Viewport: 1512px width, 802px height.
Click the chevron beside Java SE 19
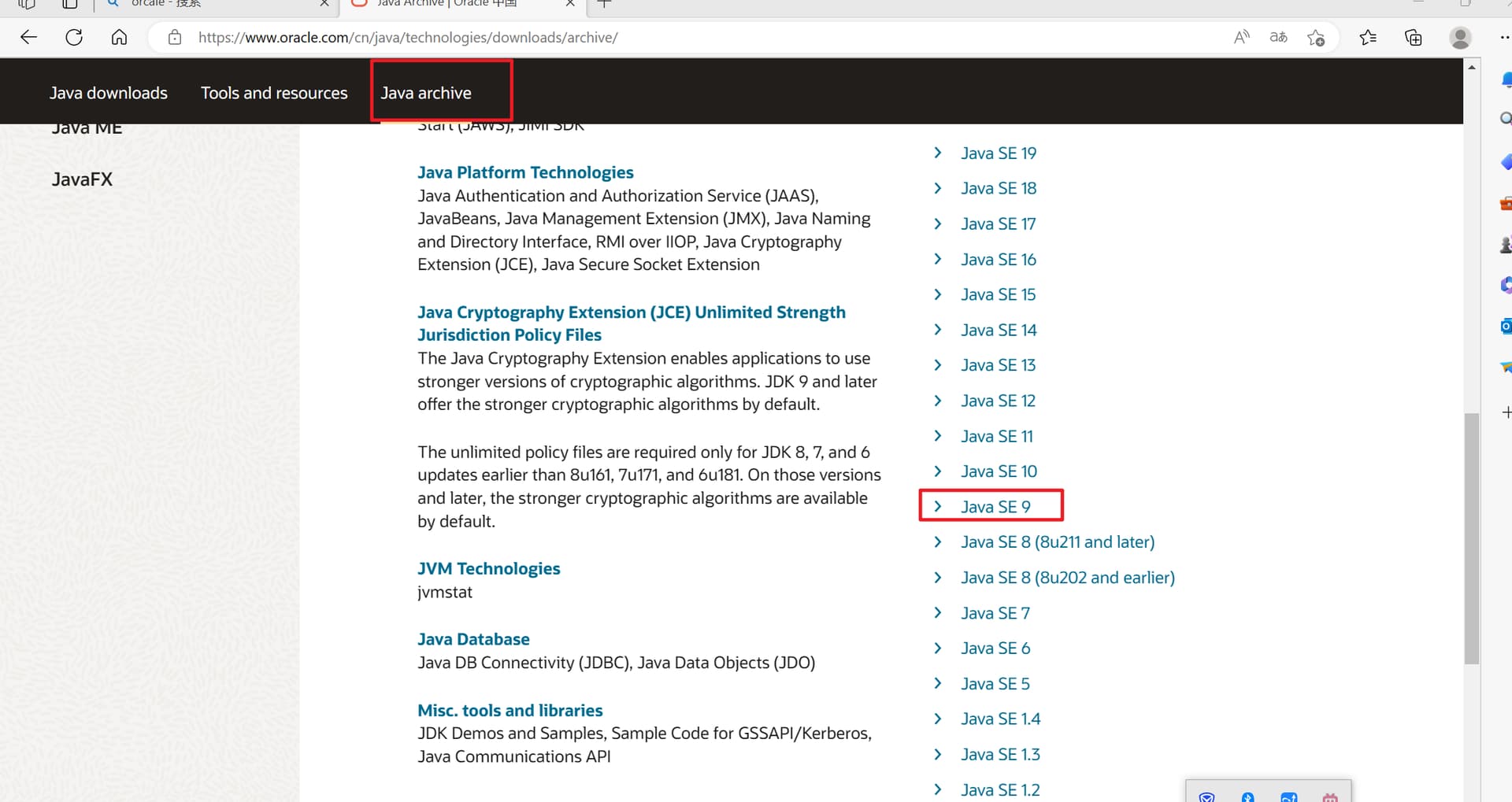pyautogui.click(x=937, y=153)
